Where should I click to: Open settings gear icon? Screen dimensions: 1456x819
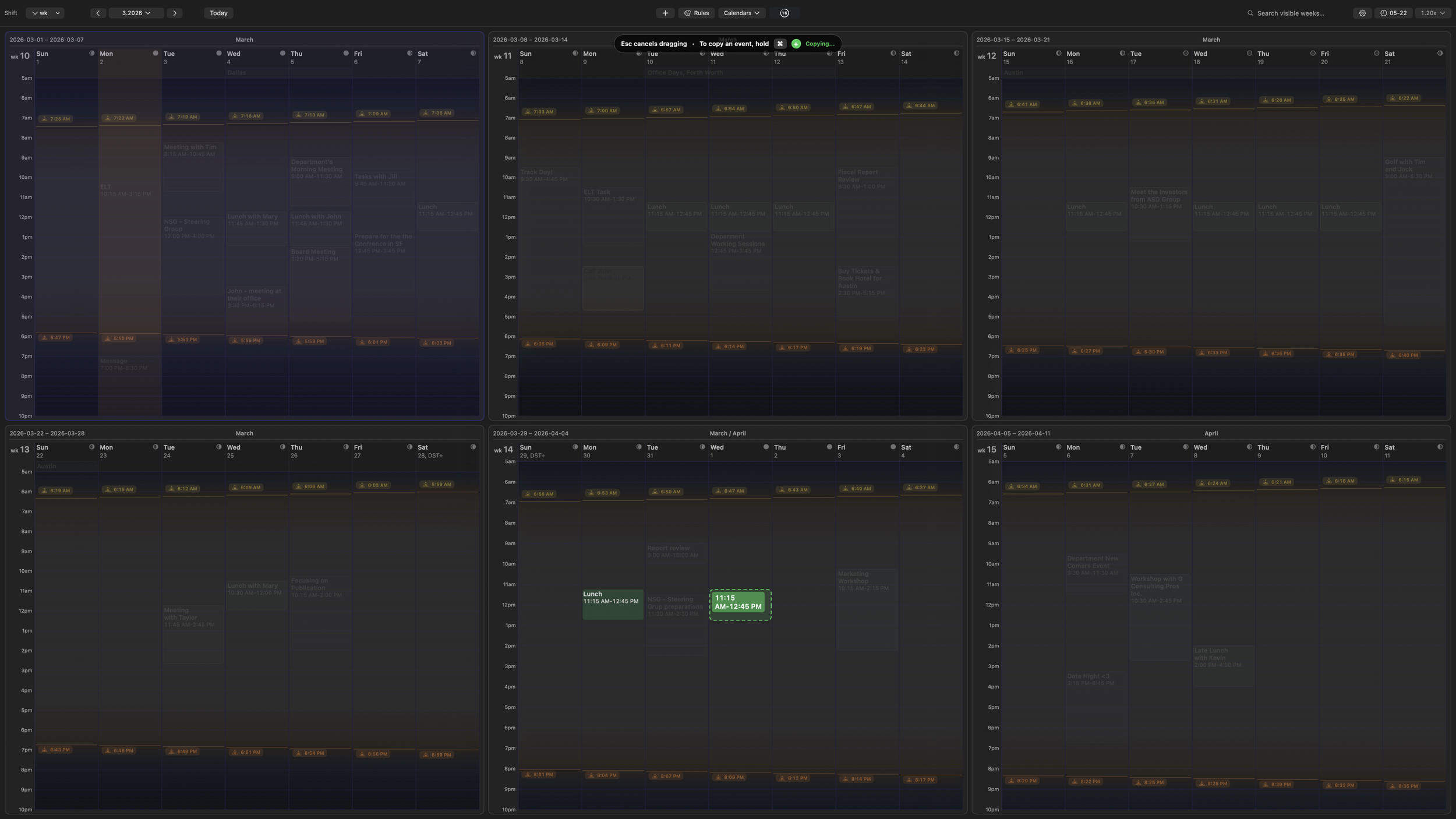coord(1362,13)
